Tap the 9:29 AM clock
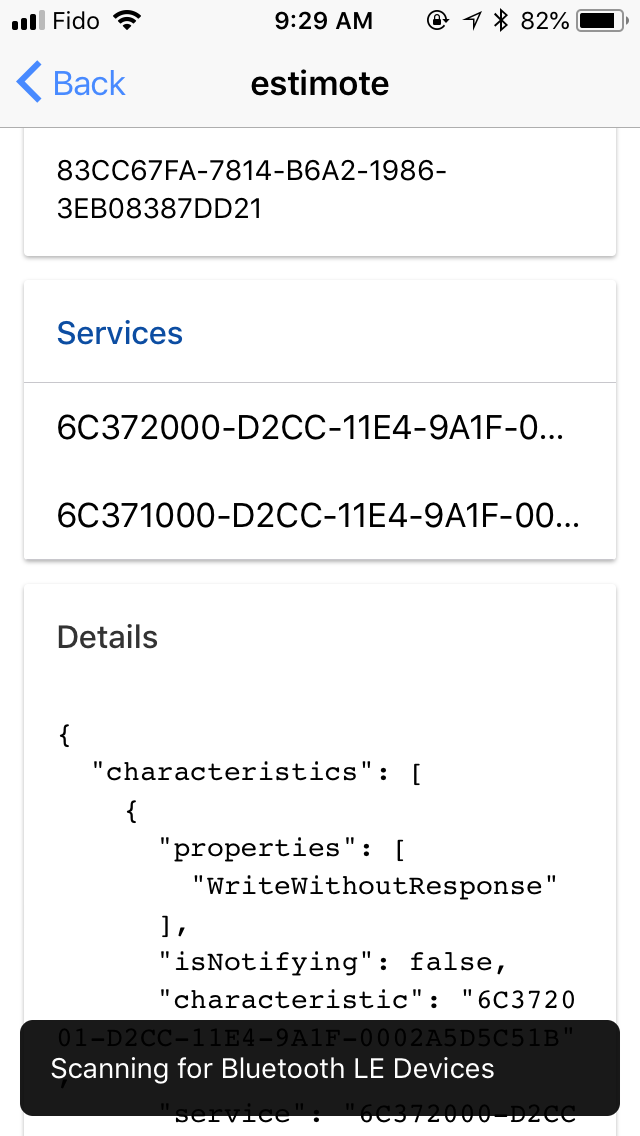 pyautogui.click(x=322, y=21)
